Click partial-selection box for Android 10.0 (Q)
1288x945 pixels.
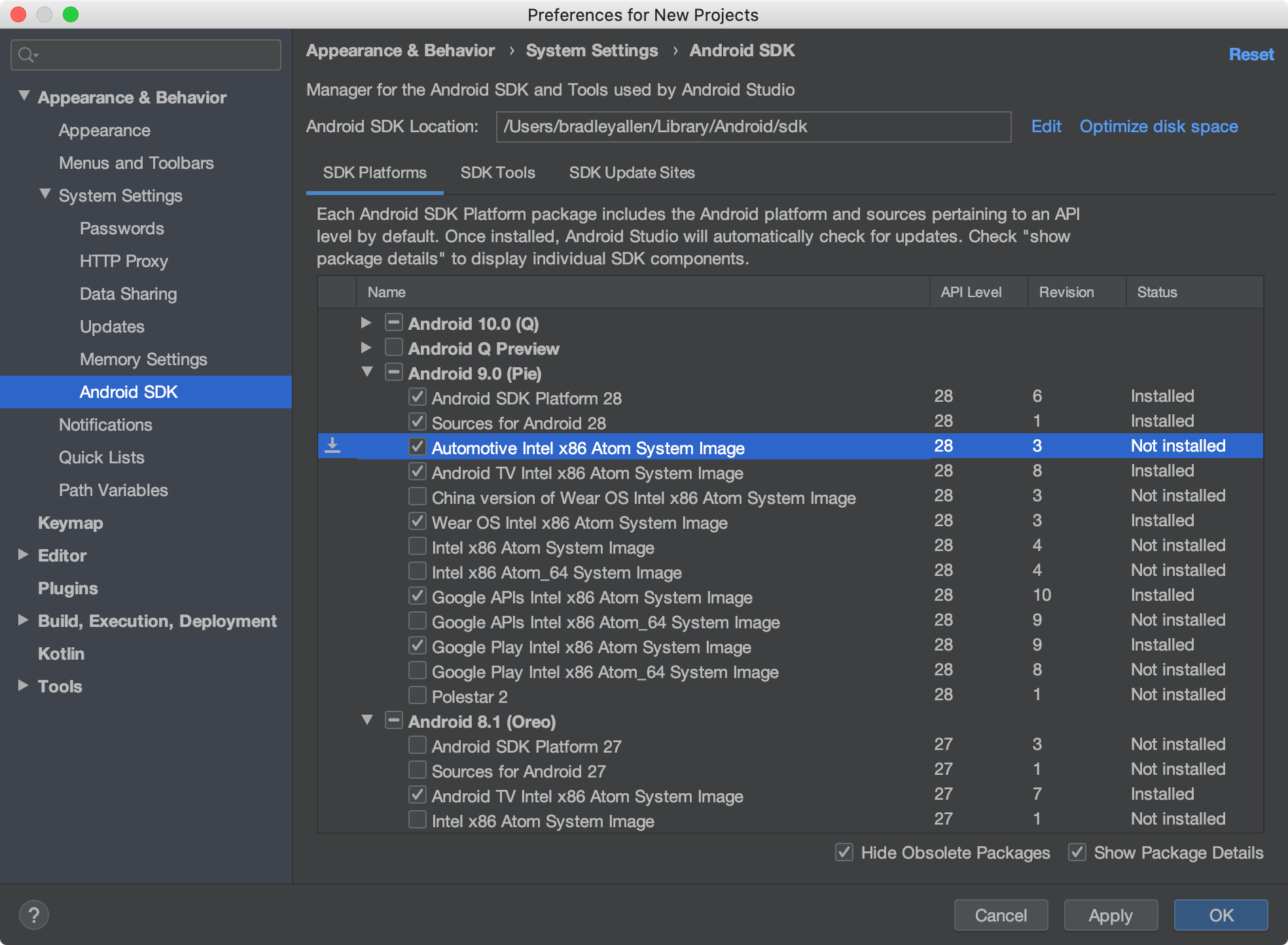point(393,322)
